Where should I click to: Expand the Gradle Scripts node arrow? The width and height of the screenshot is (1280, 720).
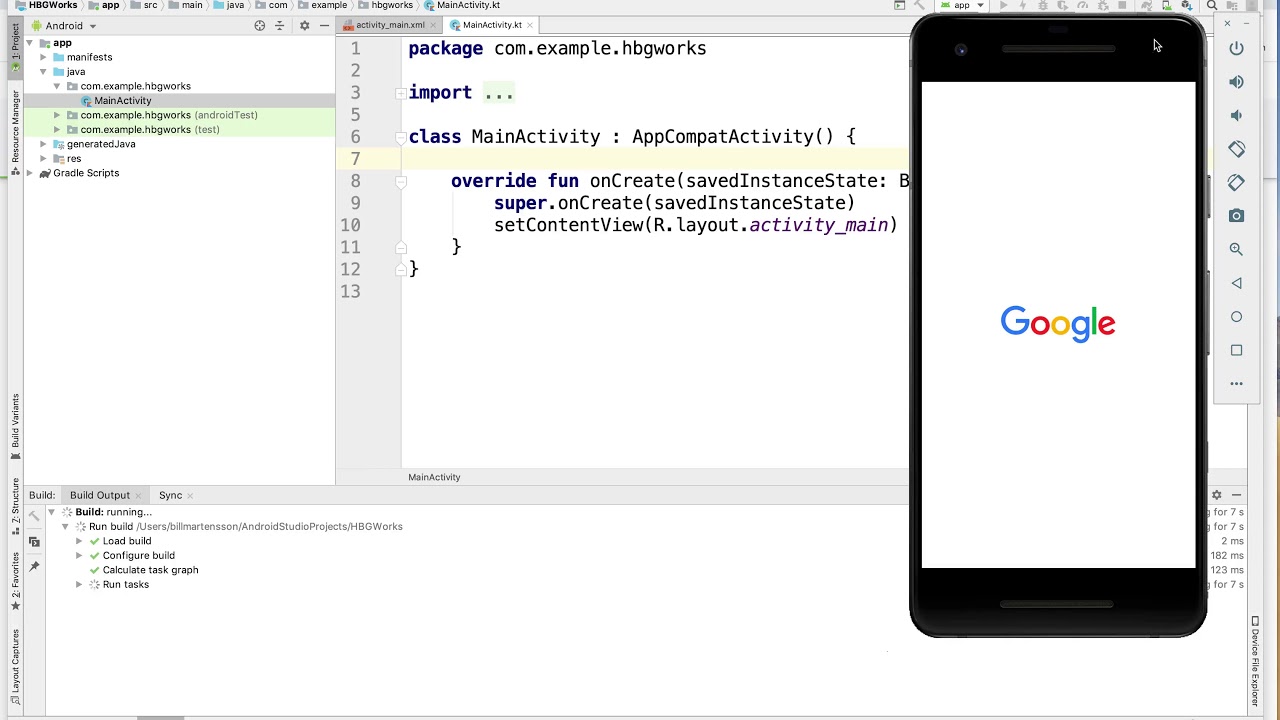pos(30,173)
